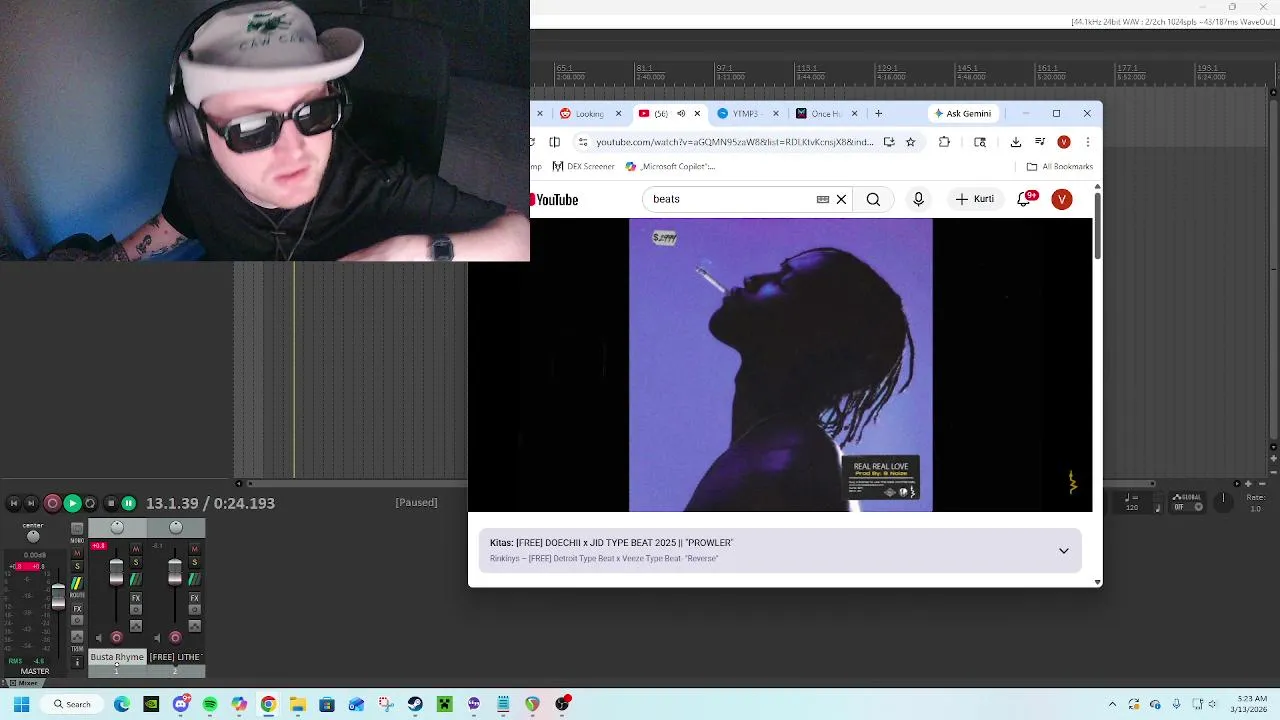Click the Busta Rhyme track volume fader

[116, 572]
